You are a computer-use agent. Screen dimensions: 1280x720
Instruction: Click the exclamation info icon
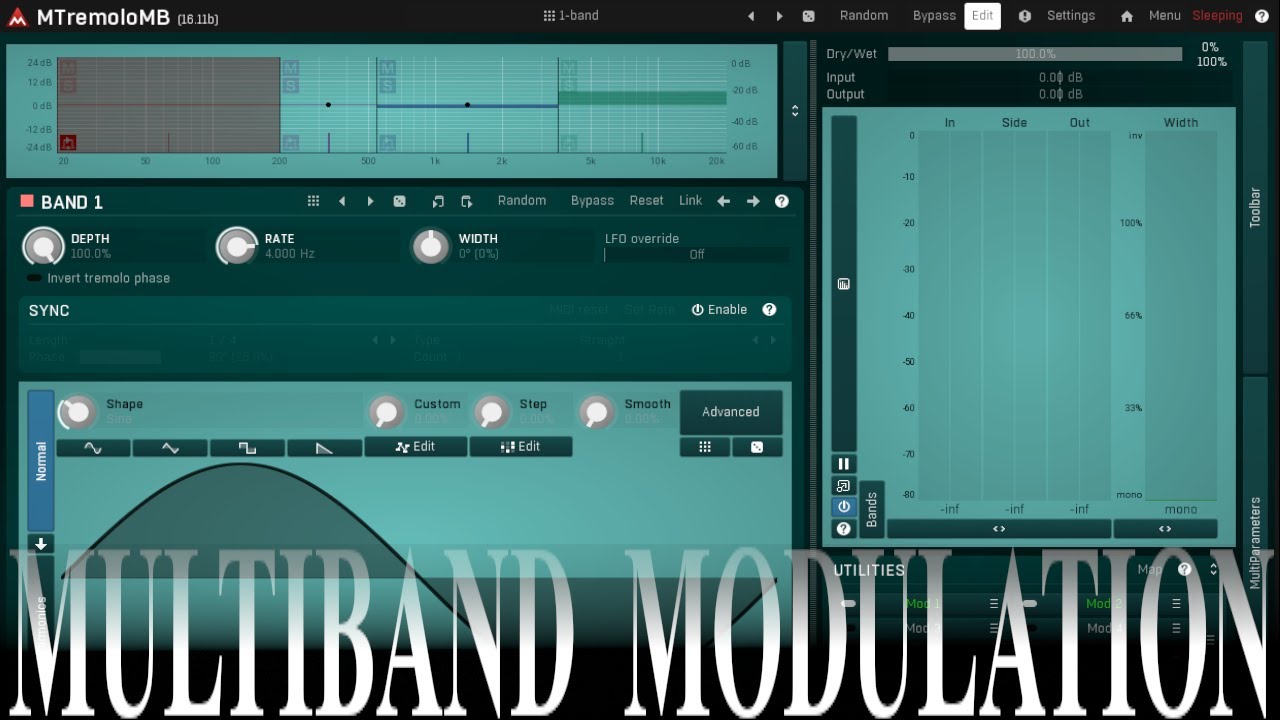tap(1025, 16)
